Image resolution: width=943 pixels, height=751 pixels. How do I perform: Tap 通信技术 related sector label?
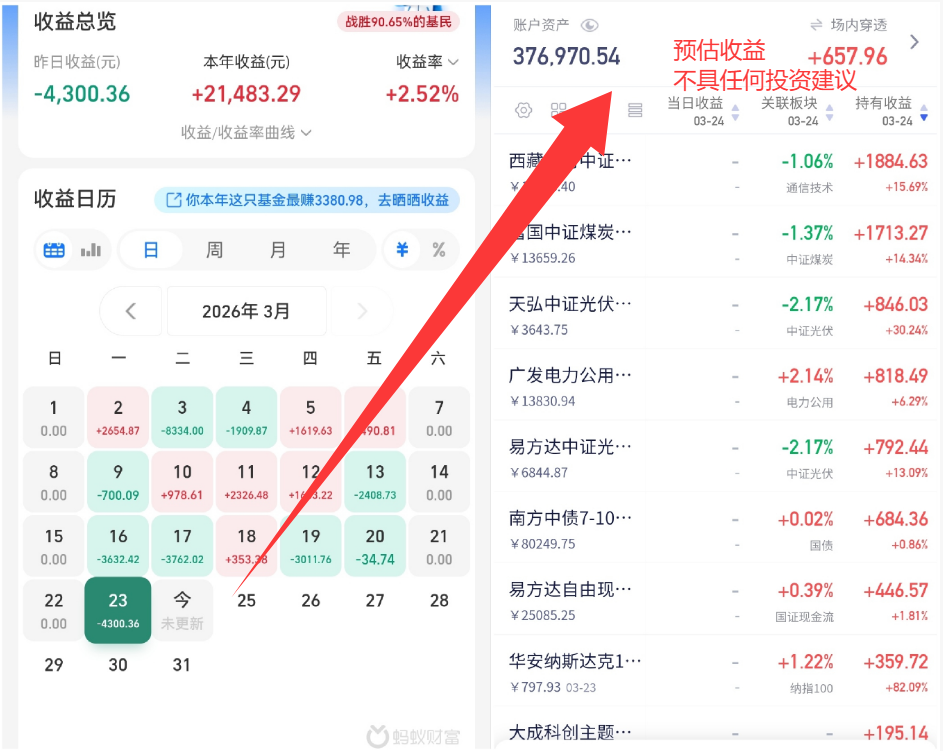coord(809,188)
